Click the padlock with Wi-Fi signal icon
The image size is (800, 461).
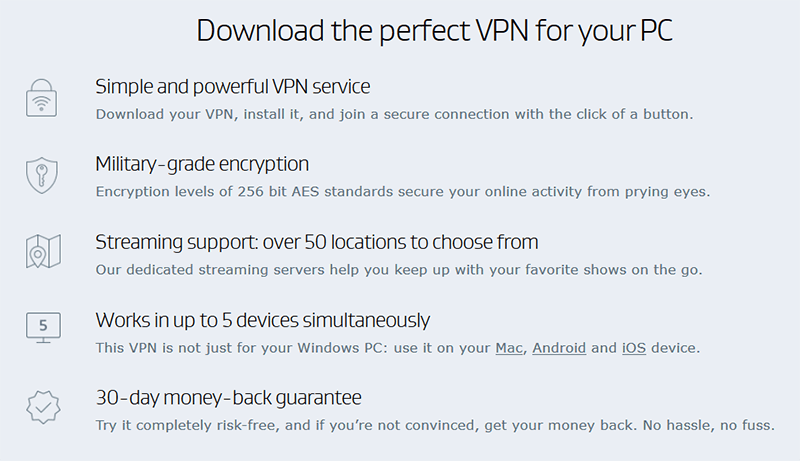[41, 97]
